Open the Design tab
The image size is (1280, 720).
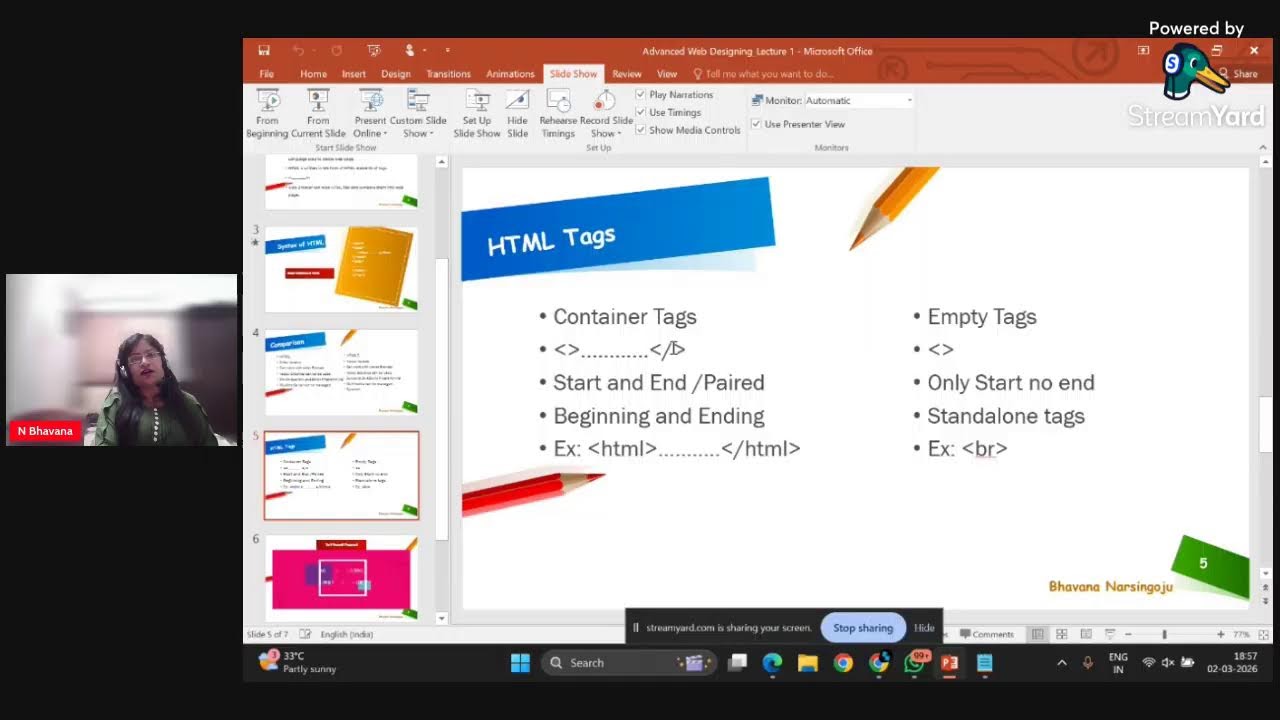pyautogui.click(x=396, y=74)
